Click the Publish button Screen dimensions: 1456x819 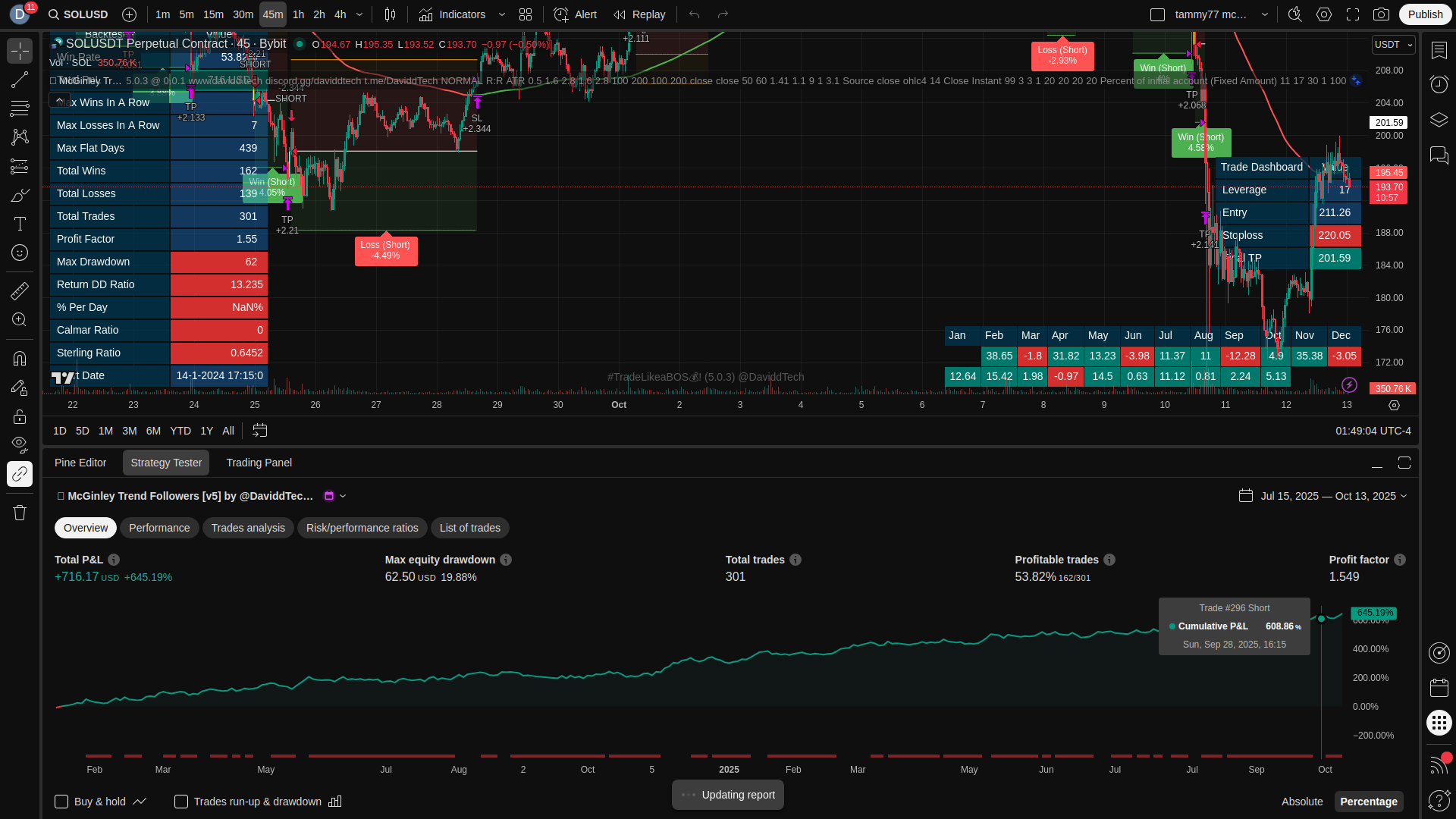pos(1425,14)
